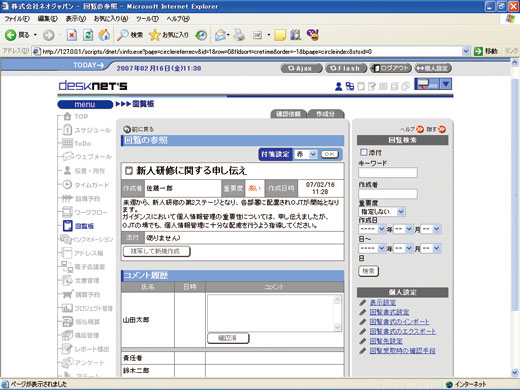Click the 個人設定 header button
The width and height of the screenshot is (520, 390).
[433, 68]
